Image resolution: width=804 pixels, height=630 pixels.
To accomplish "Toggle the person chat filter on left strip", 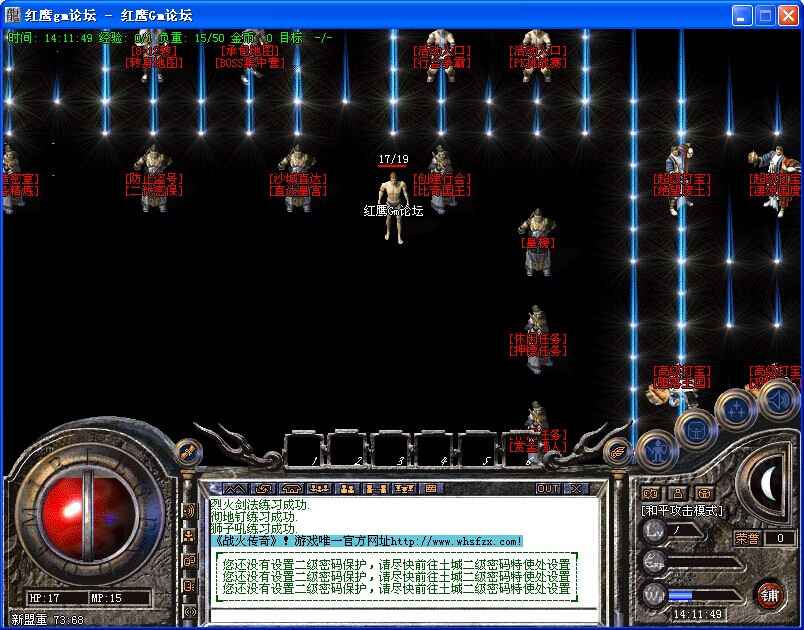I will click(189, 536).
